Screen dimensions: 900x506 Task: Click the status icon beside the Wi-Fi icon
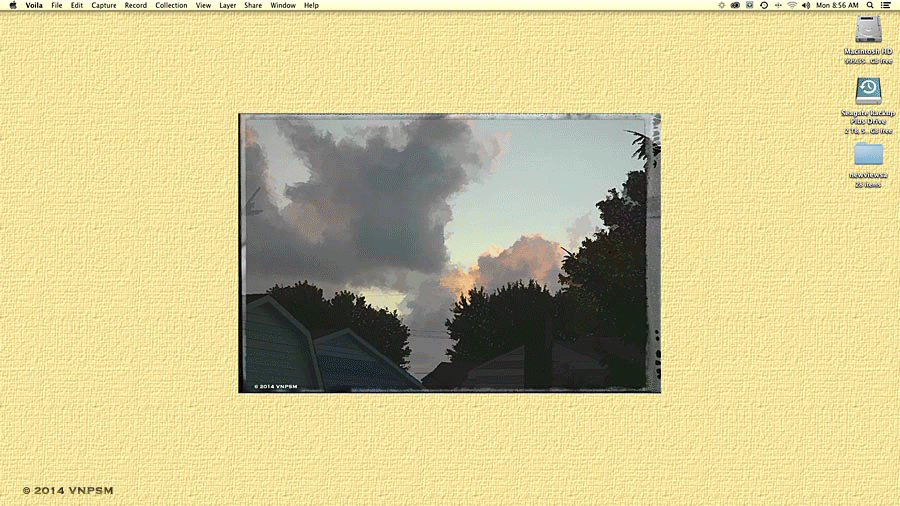[x=778, y=5]
